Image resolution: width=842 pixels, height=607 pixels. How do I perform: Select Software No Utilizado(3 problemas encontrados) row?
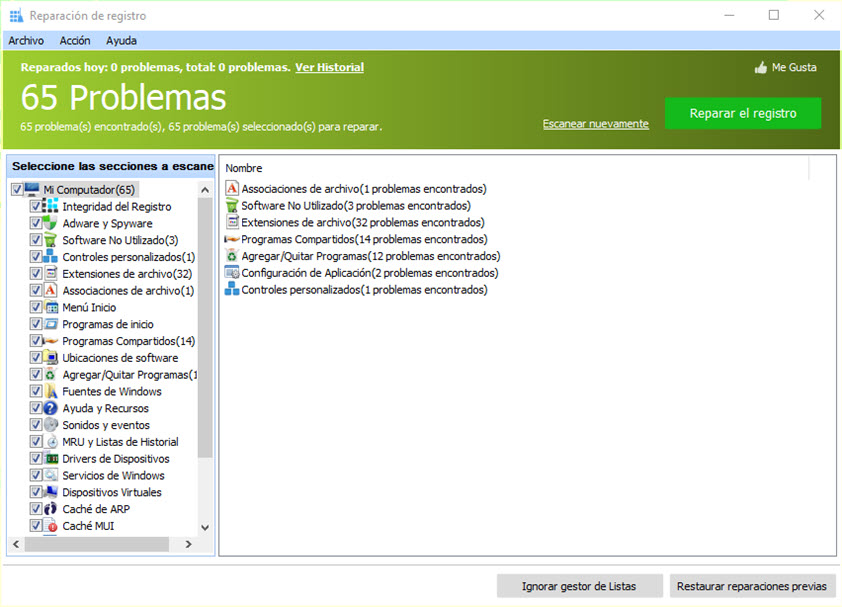(x=348, y=205)
